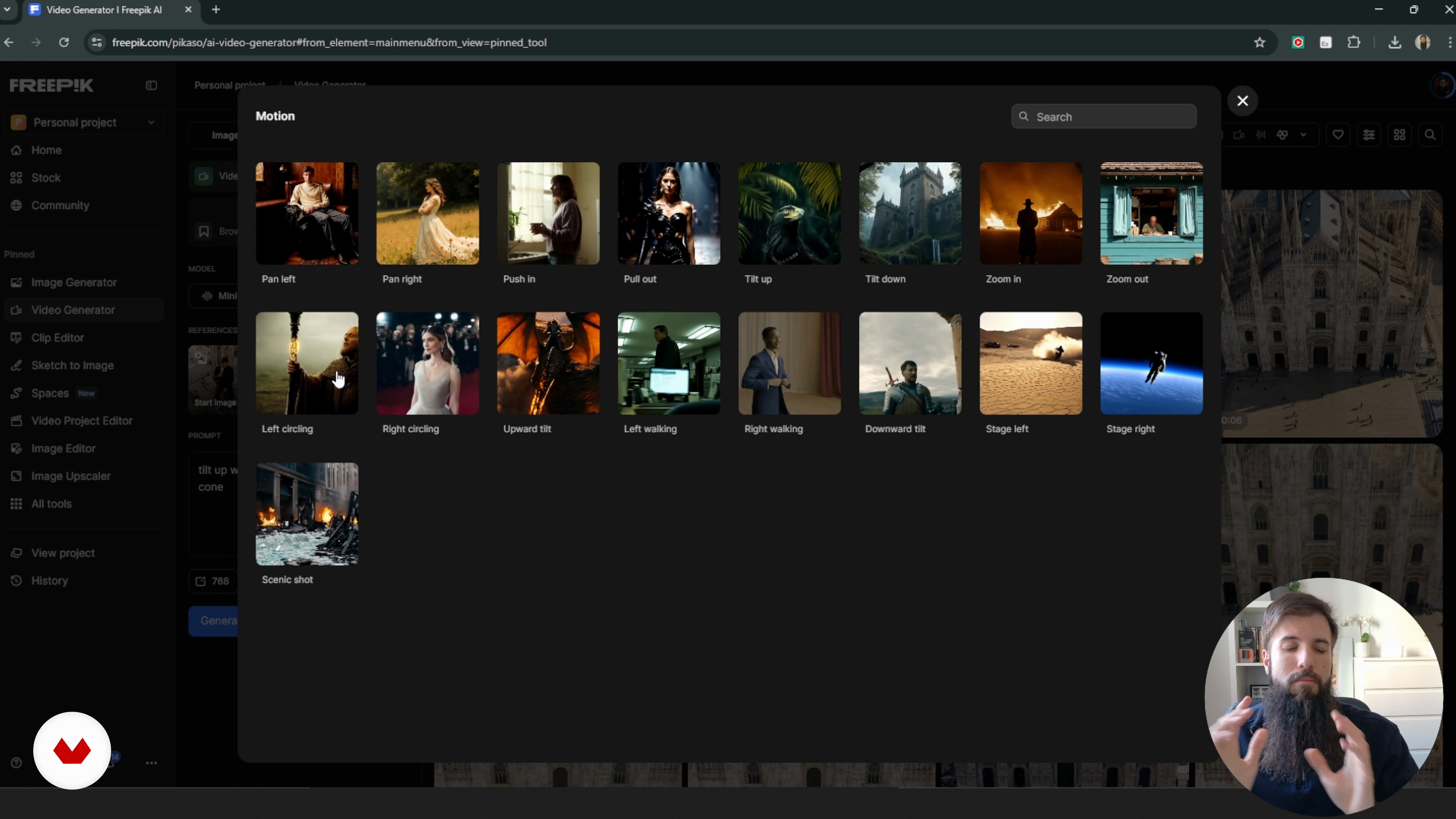Click the Search field in the Motion dialog

[1104, 116]
